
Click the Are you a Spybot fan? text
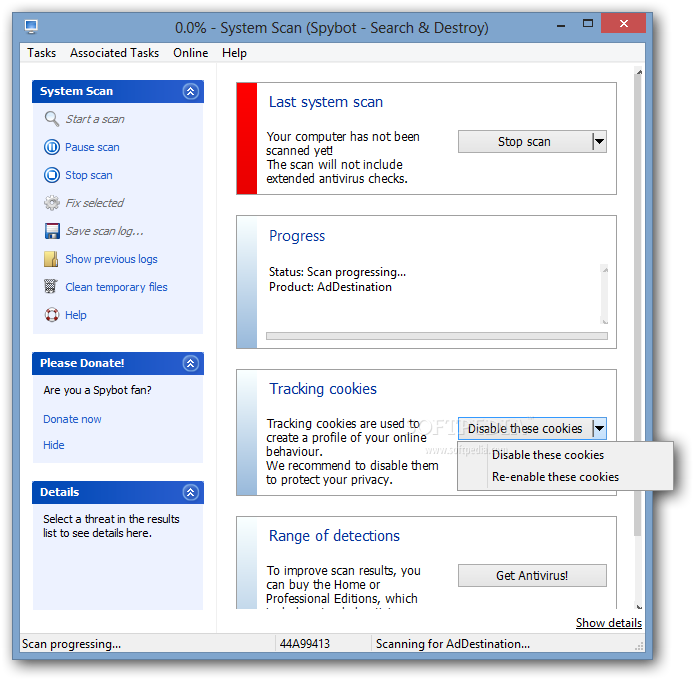[97, 390]
